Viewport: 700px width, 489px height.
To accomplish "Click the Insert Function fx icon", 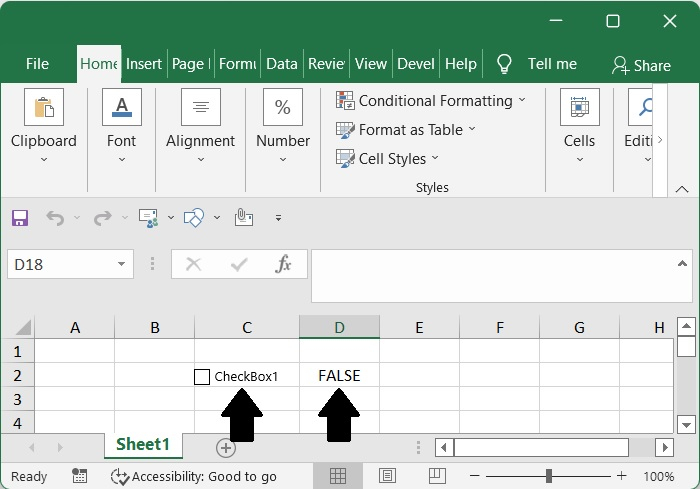I will tap(283, 264).
